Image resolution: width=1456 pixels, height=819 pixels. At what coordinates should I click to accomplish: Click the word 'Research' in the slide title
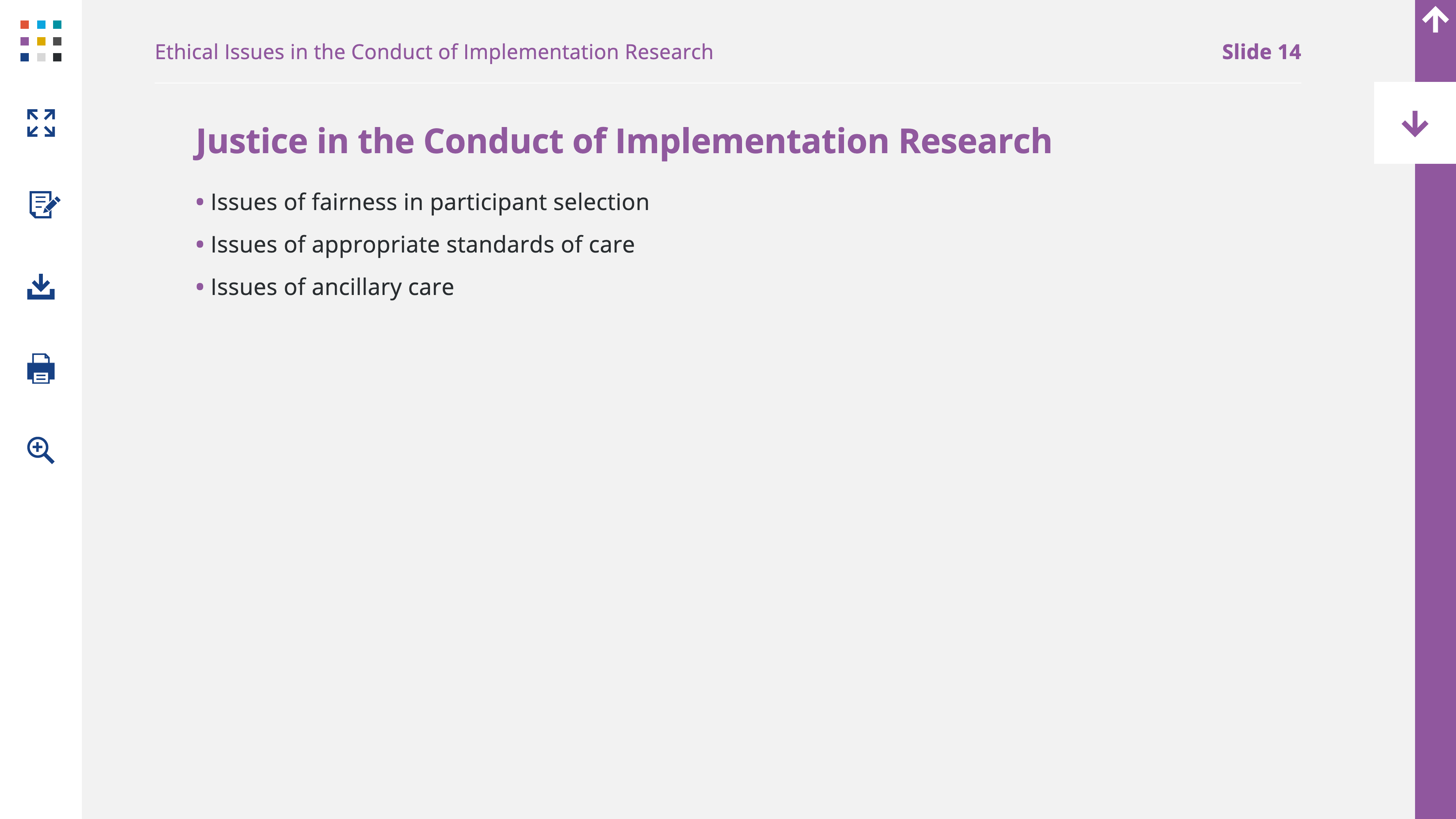tap(974, 141)
